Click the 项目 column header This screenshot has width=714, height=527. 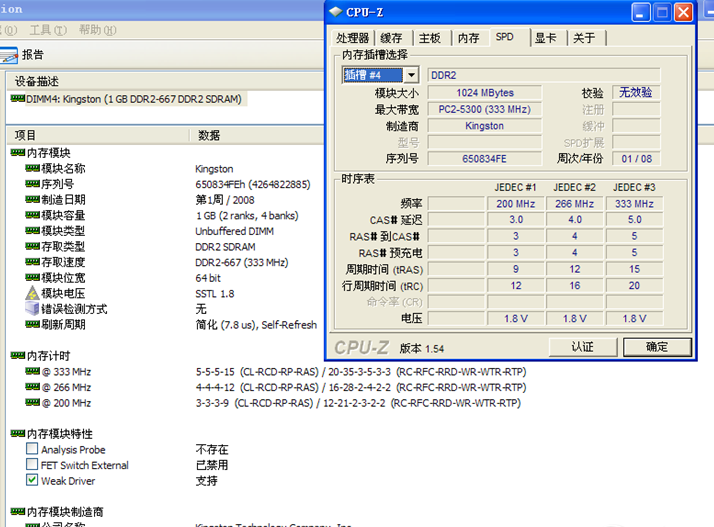26,135
